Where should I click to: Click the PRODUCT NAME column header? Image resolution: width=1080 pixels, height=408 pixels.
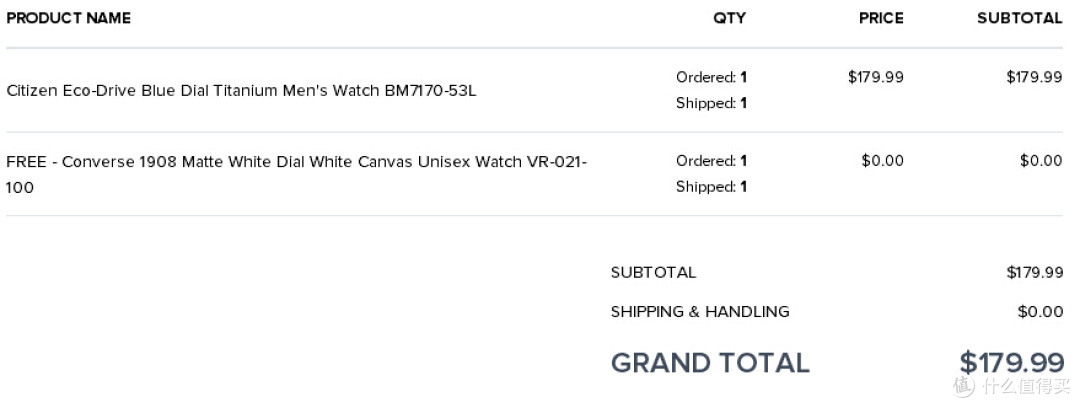[x=69, y=19]
